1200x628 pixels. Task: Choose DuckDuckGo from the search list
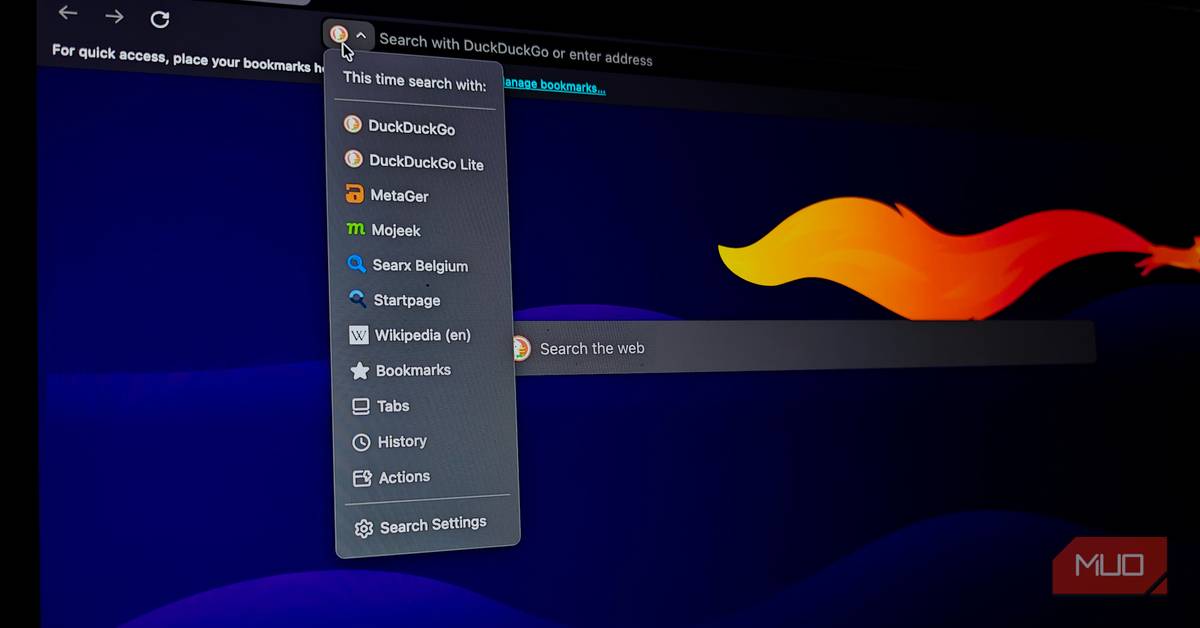[411, 127]
